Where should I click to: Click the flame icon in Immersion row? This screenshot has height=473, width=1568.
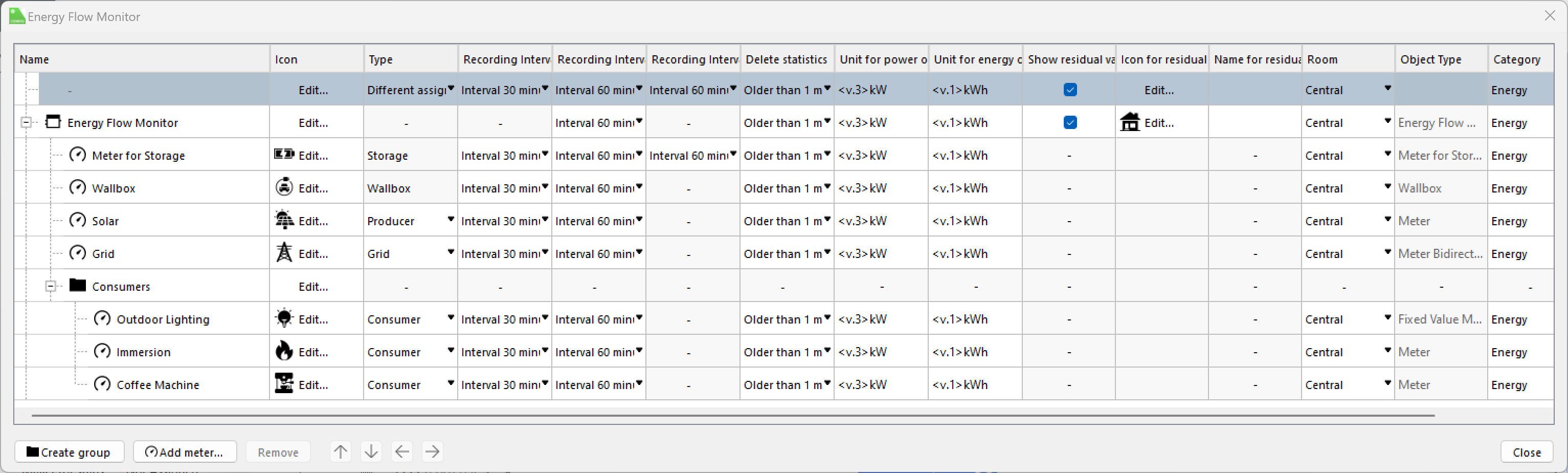[284, 351]
